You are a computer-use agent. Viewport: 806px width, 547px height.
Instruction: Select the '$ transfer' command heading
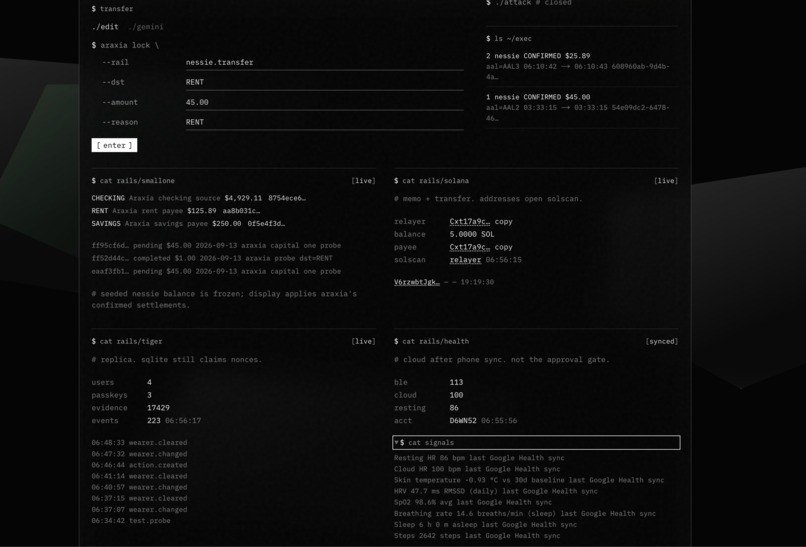[112, 9]
